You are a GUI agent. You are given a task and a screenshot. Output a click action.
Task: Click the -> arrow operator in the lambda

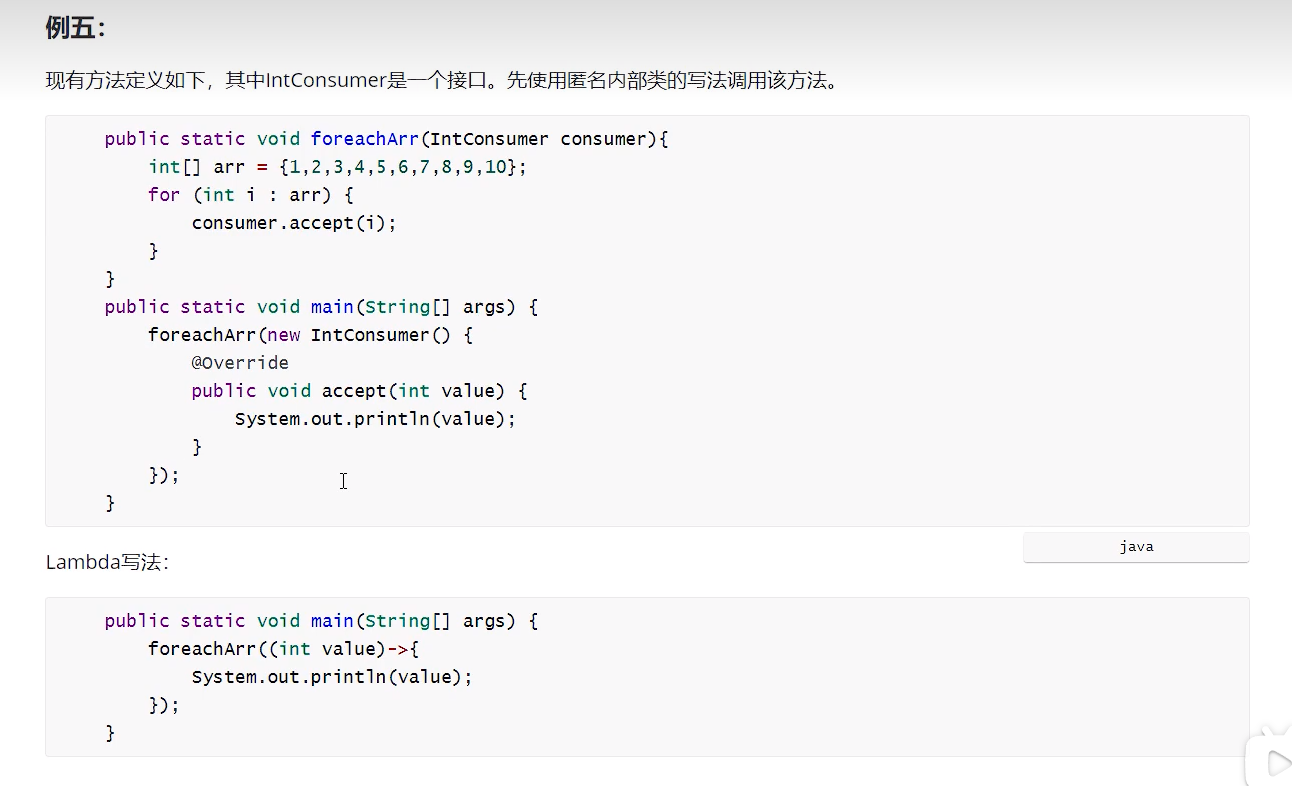(397, 649)
